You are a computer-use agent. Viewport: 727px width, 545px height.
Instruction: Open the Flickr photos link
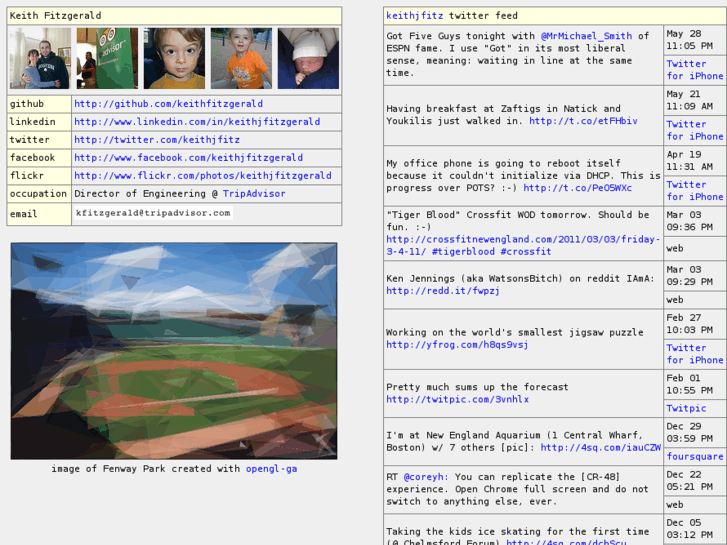(x=203, y=176)
